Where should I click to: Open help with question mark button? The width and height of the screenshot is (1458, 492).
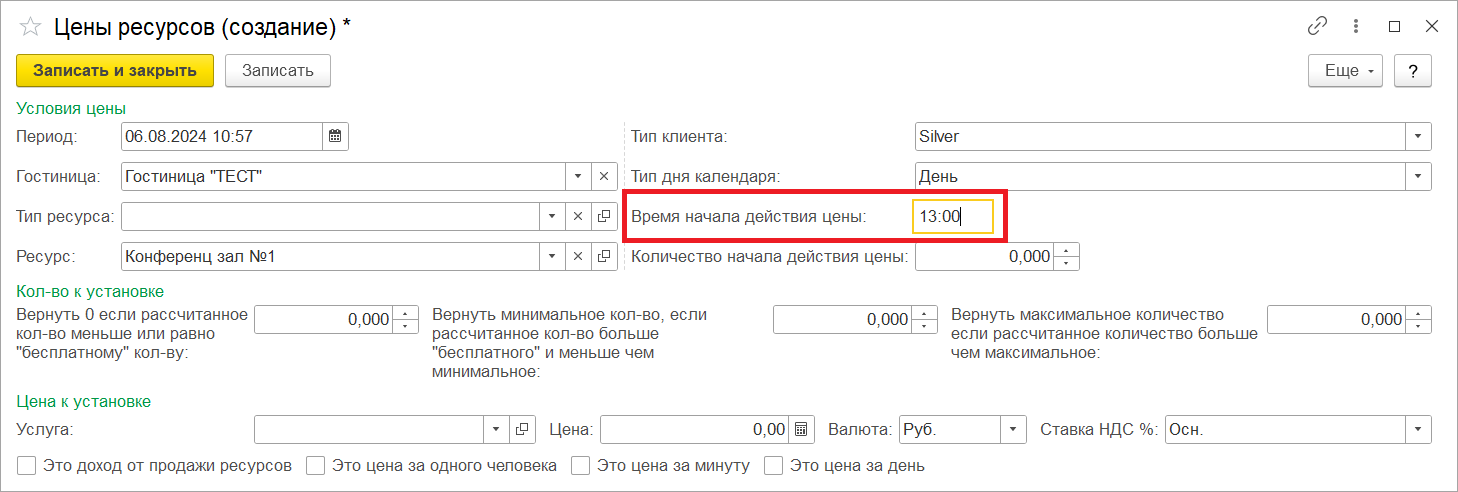tap(1413, 70)
